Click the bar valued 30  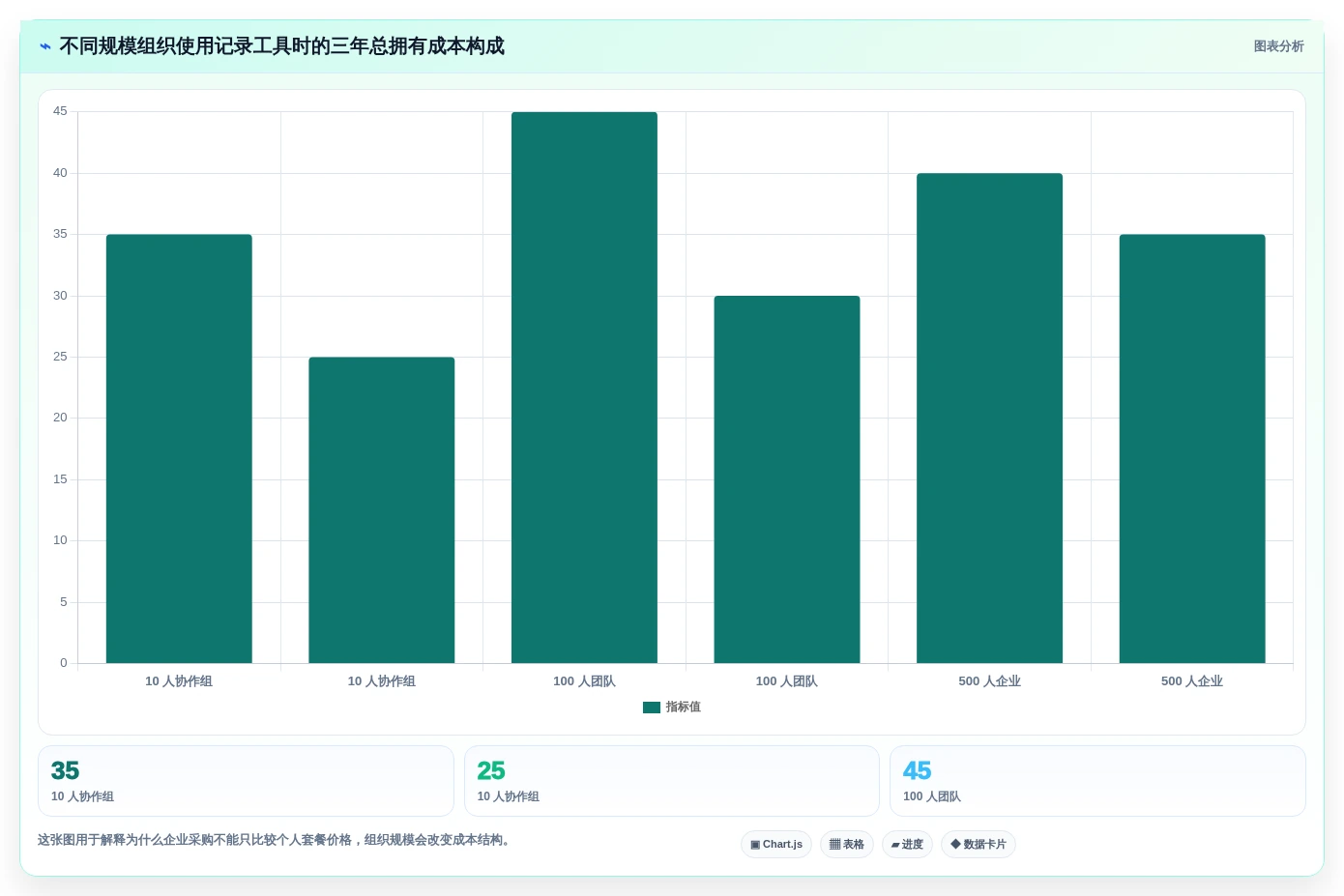[x=787, y=479]
